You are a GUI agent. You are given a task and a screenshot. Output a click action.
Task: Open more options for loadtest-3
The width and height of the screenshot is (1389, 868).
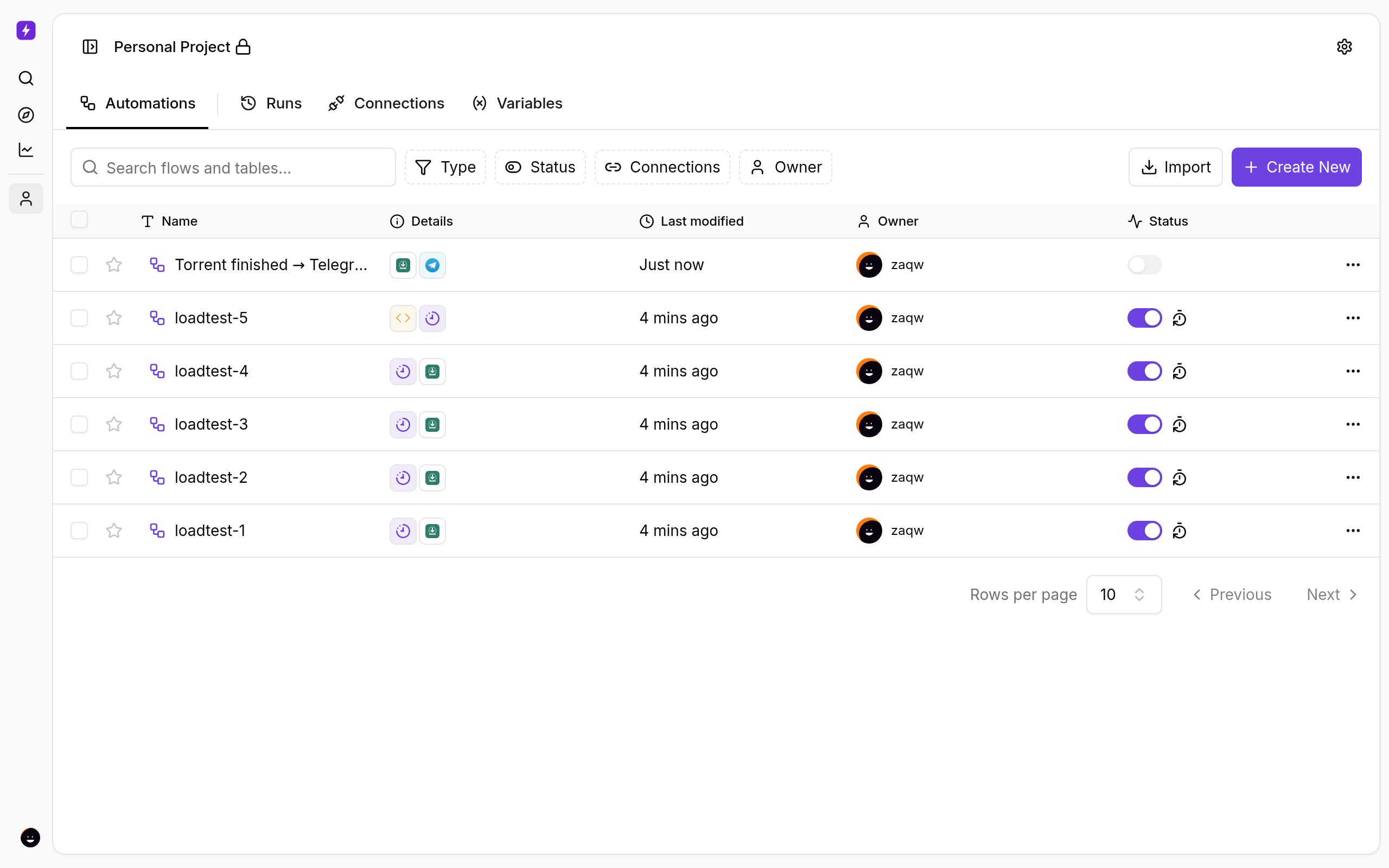pos(1353,424)
